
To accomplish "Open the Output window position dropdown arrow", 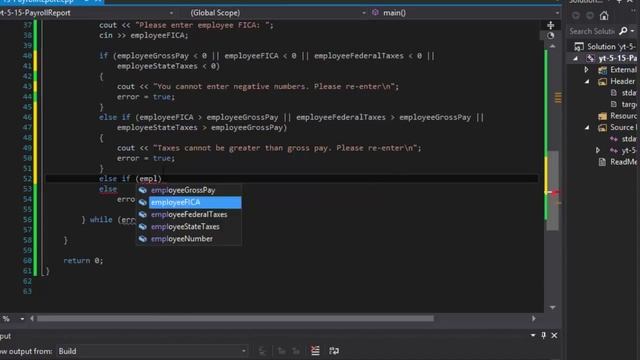I will coord(533,336).
